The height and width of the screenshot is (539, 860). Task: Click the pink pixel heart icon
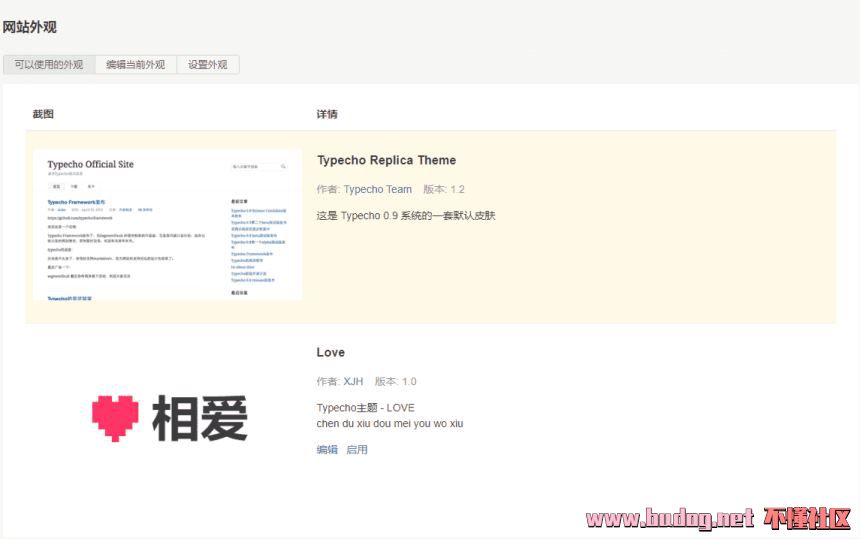click(115, 418)
